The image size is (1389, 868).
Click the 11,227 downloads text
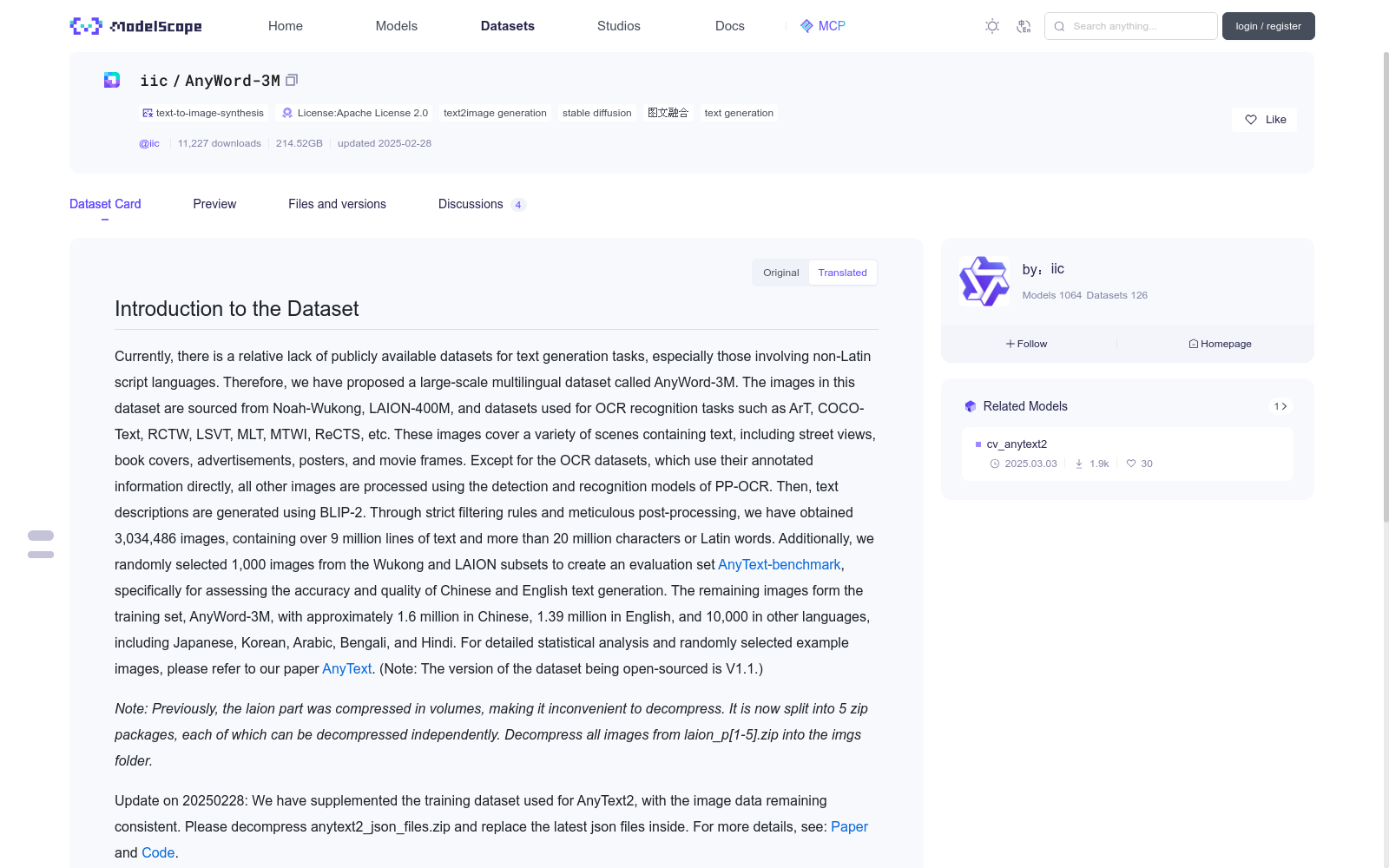coord(220,143)
